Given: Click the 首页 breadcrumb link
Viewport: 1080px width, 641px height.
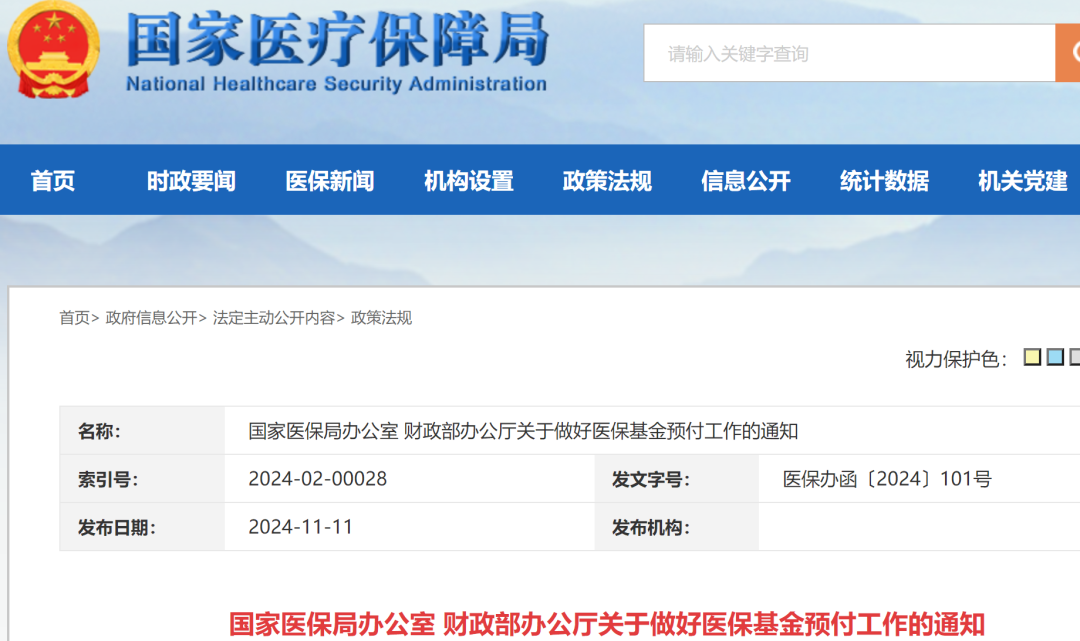Looking at the screenshot, I should (74, 318).
